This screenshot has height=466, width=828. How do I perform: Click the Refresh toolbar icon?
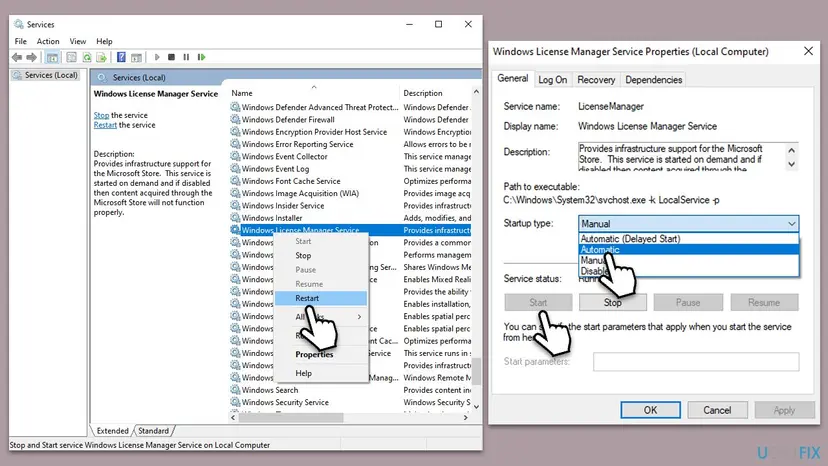click(x=87, y=57)
